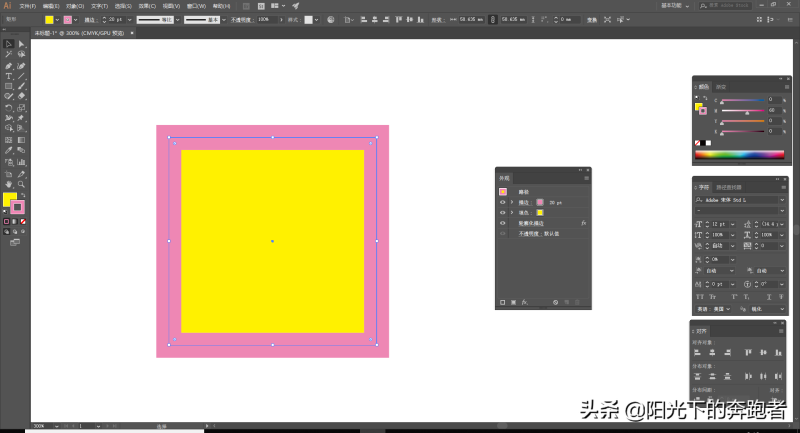
Task: Open the stroke weight dropdown in control bar
Action: (x=127, y=19)
